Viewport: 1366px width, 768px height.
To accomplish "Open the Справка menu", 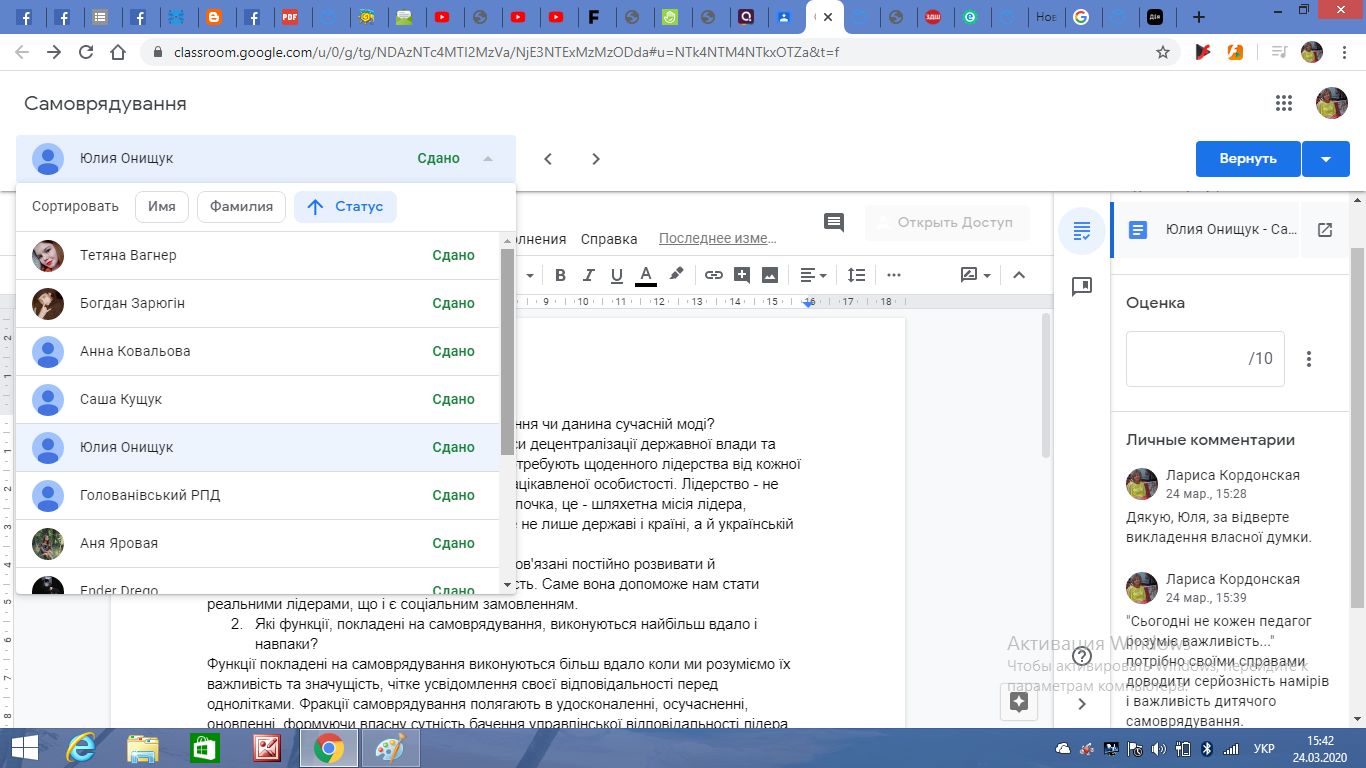I will tap(609, 239).
